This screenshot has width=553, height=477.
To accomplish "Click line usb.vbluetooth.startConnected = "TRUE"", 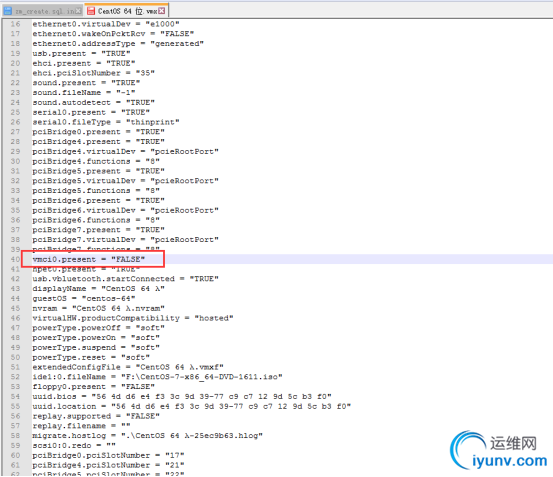I will (x=126, y=279).
